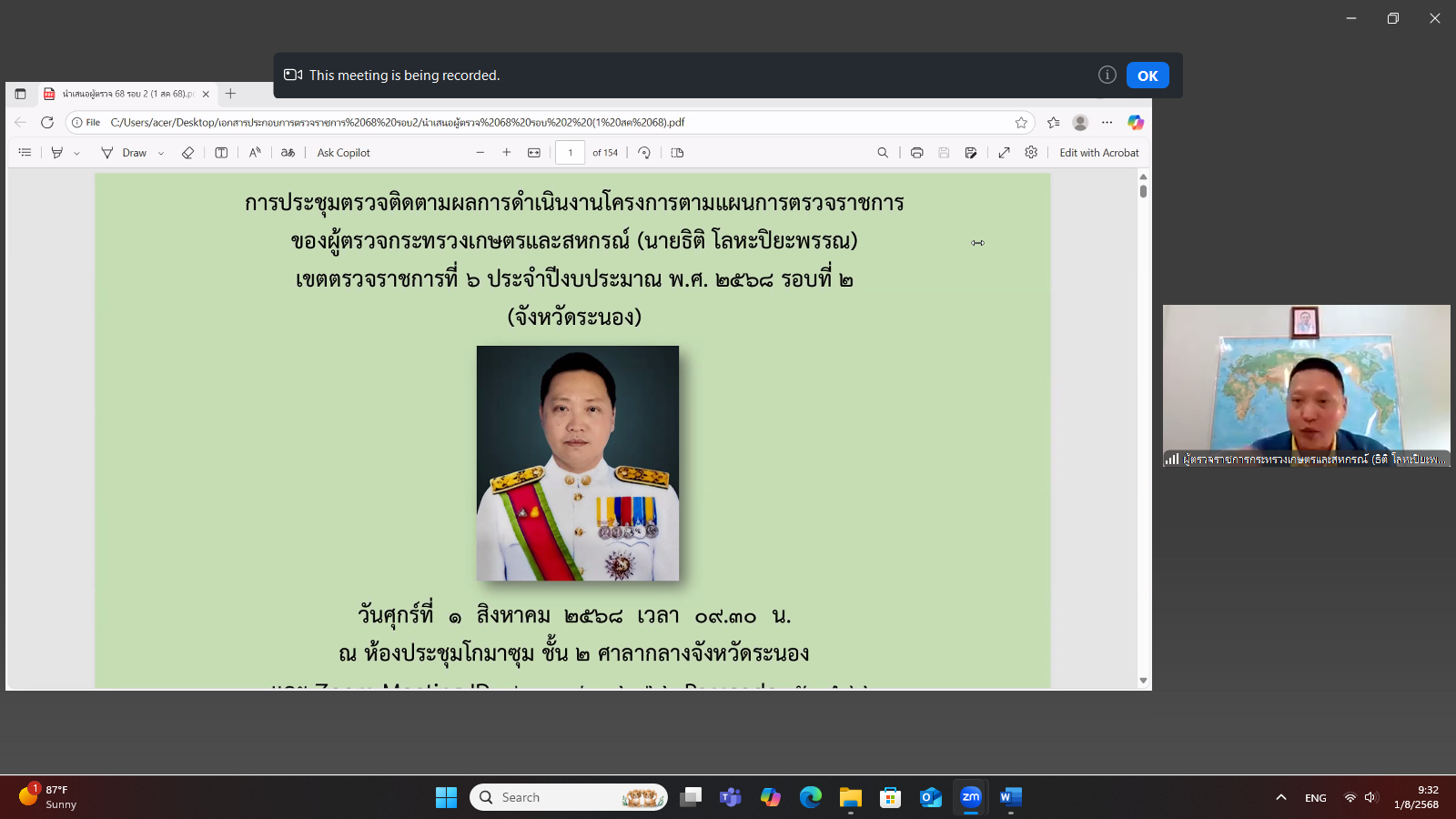Zoom in using the plus control
Screen dimensions: 1456x819
click(x=507, y=153)
